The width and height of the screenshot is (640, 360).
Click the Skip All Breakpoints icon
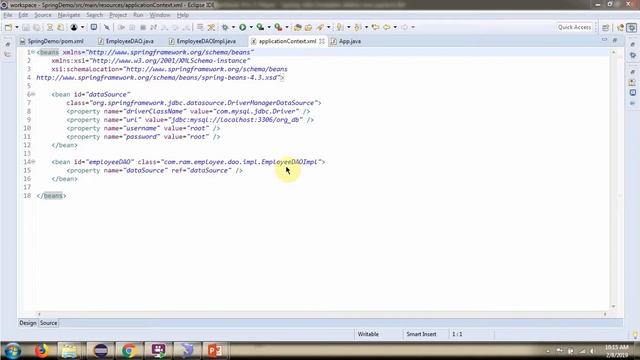(x=107, y=27)
